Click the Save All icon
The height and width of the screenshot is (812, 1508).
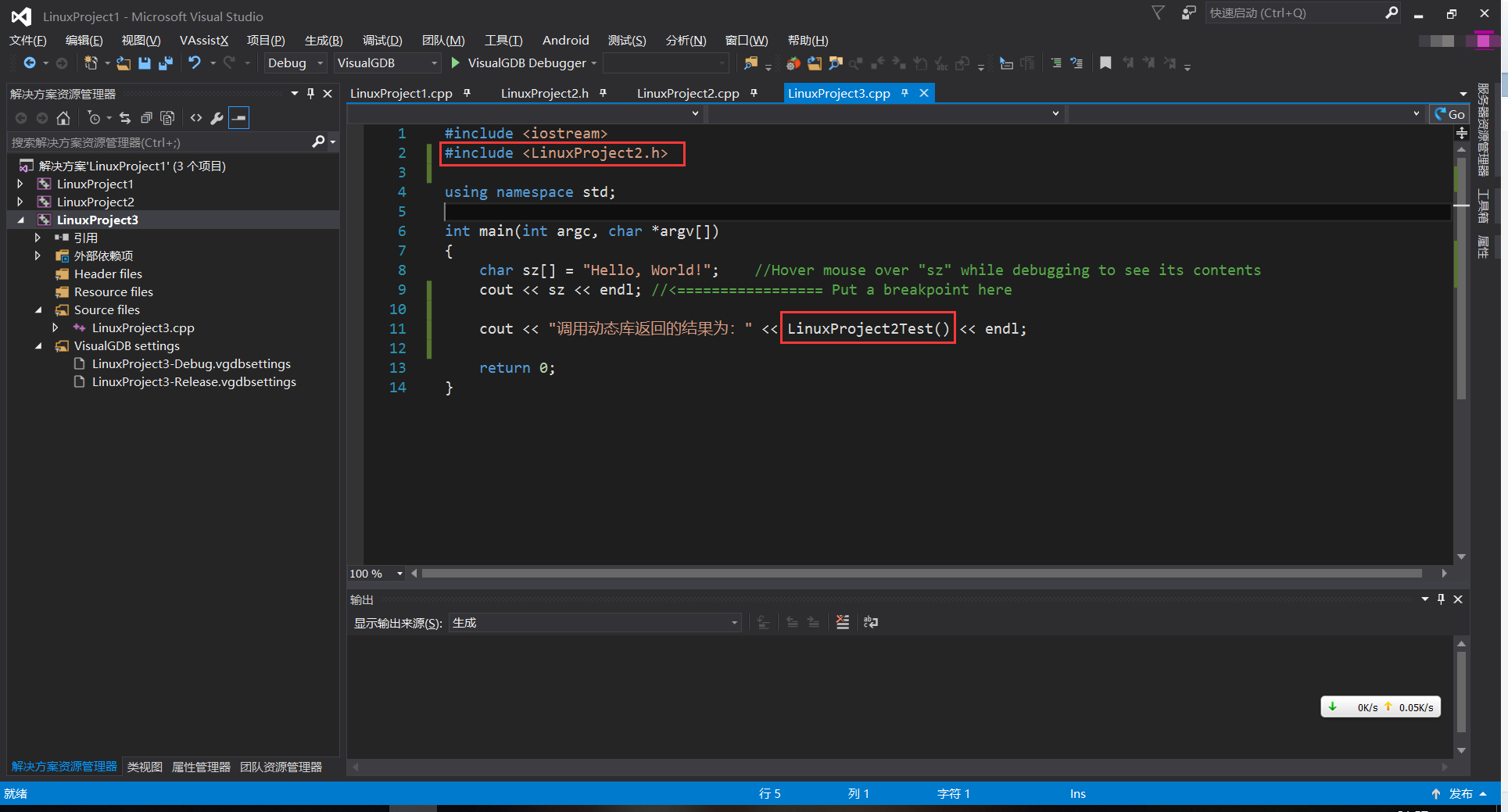166,63
